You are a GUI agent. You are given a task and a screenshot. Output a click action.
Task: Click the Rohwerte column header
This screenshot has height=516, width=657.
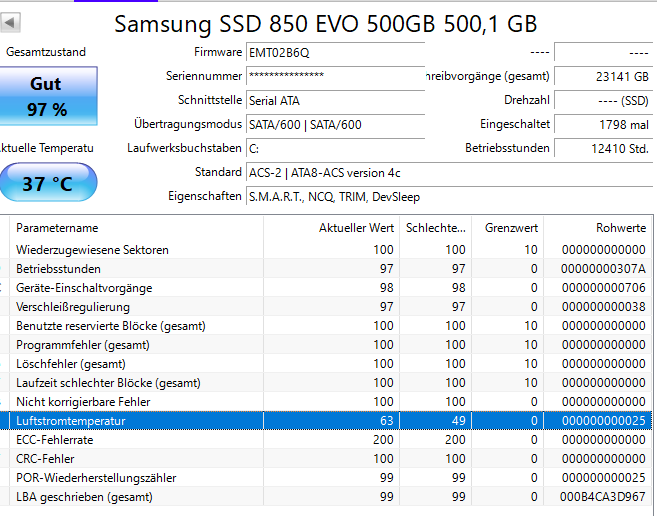(x=598, y=228)
